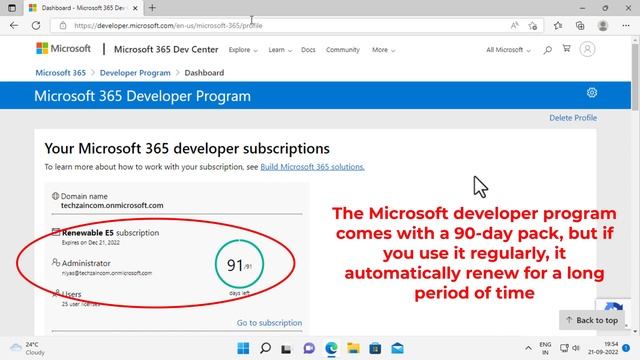Reload the page with refresh icon

point(36,25)
